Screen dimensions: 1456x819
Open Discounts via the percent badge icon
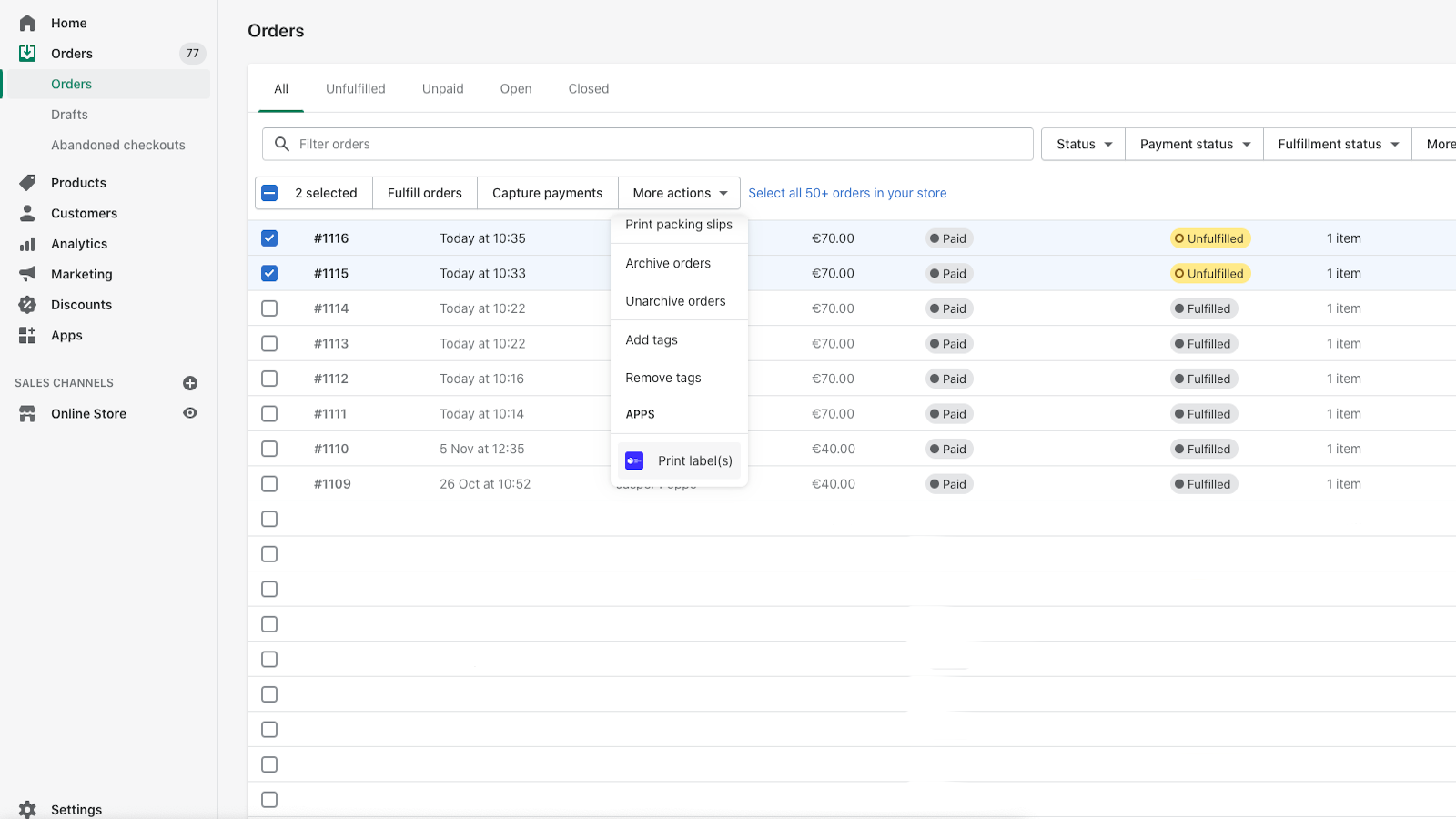(27, 305)
